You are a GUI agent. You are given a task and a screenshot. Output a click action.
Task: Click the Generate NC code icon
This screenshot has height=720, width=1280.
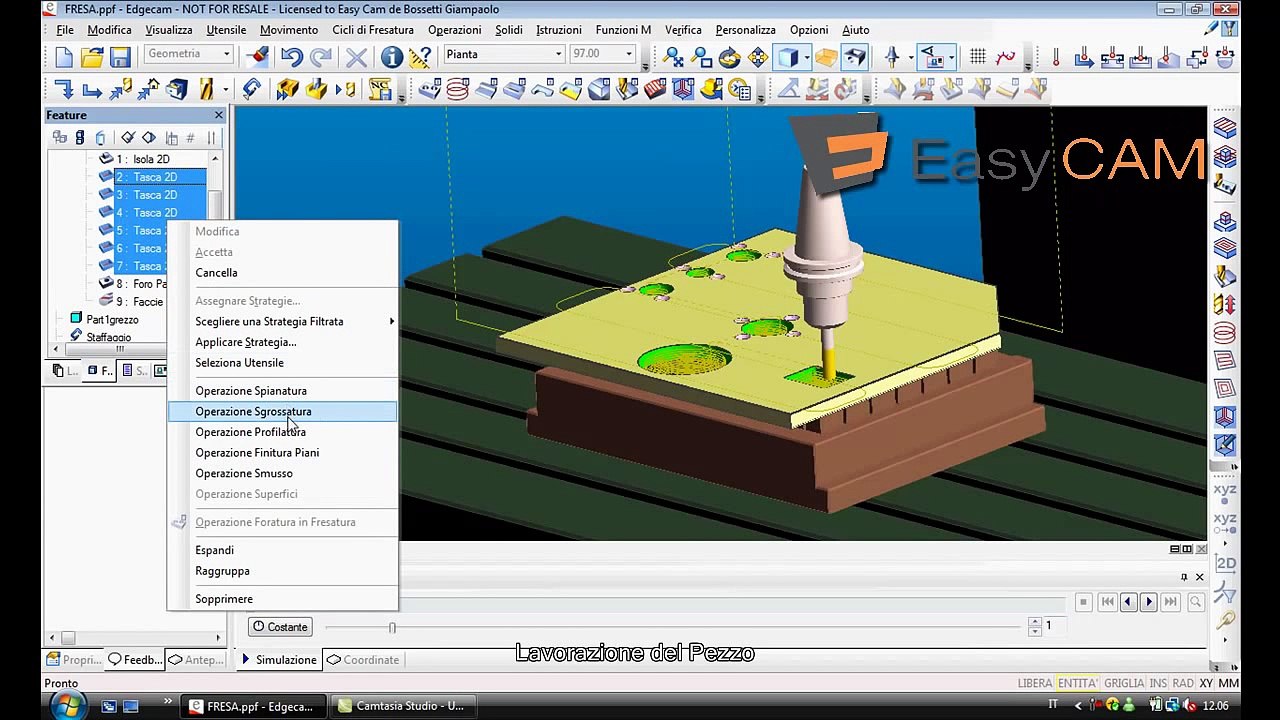point(378,90)
